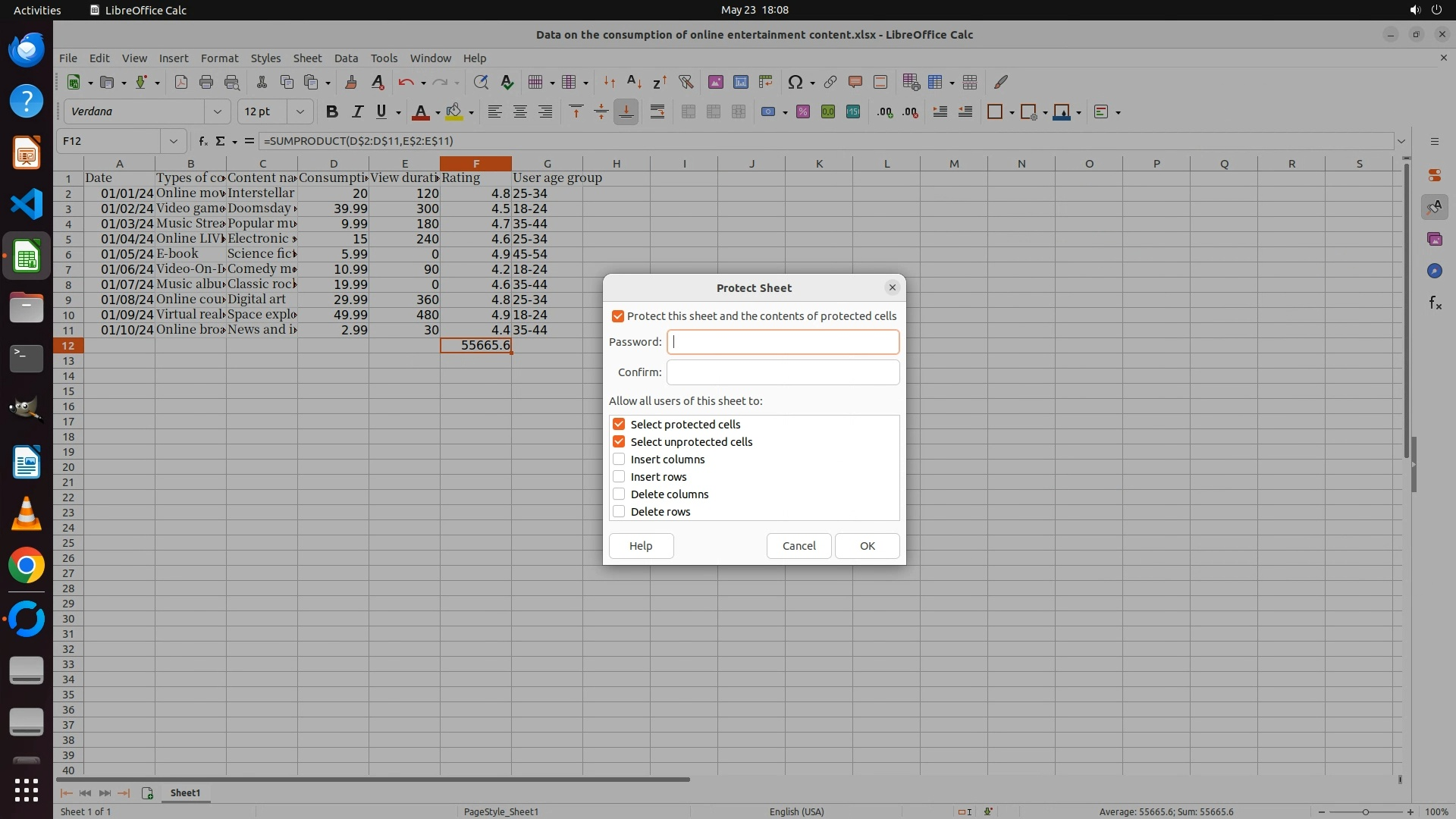Click the Confirm password field
Screen dimensions: 1456x819
coord(783,372)
